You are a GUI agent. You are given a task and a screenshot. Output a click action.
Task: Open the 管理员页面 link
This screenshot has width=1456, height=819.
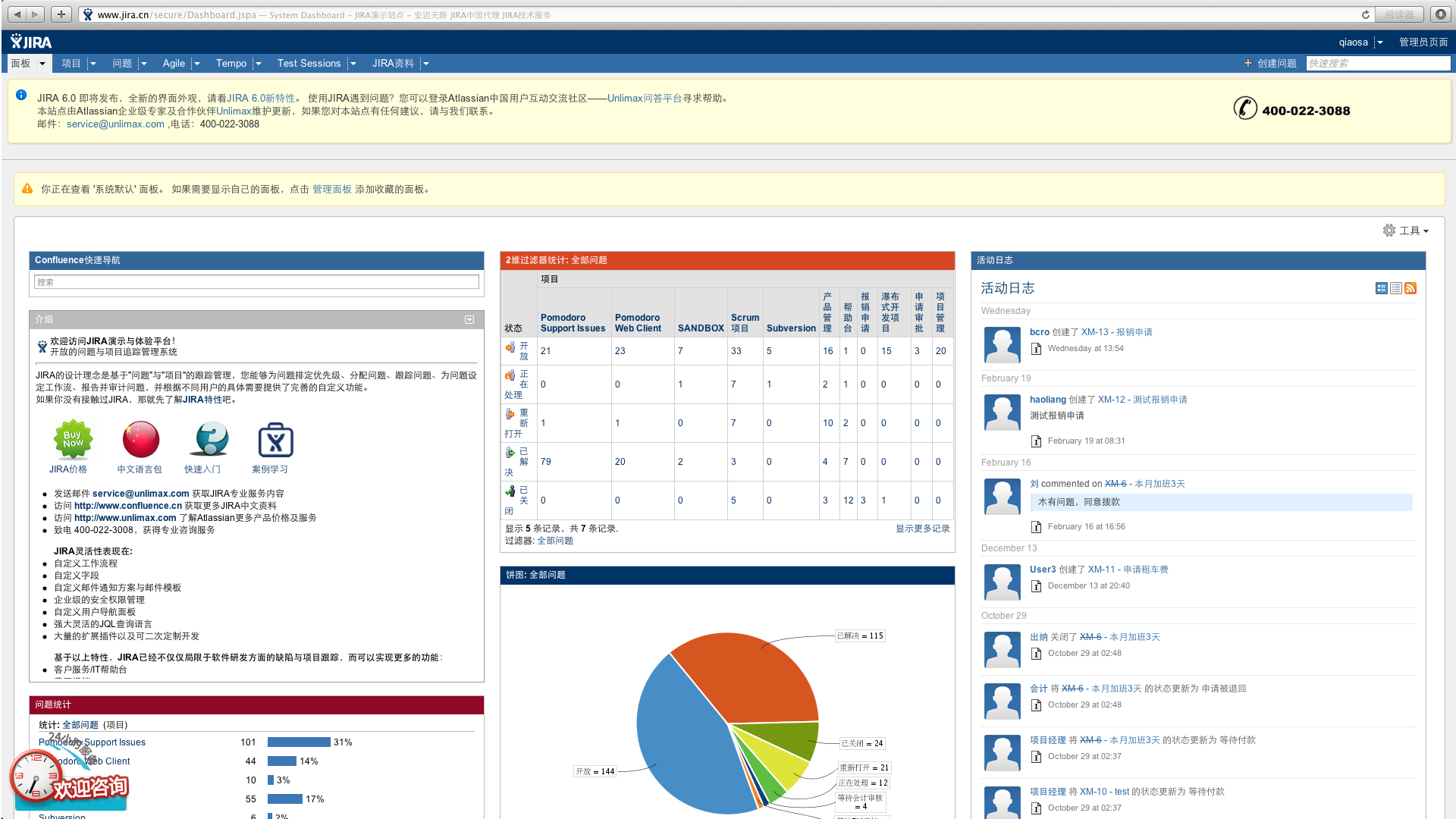1423,42
